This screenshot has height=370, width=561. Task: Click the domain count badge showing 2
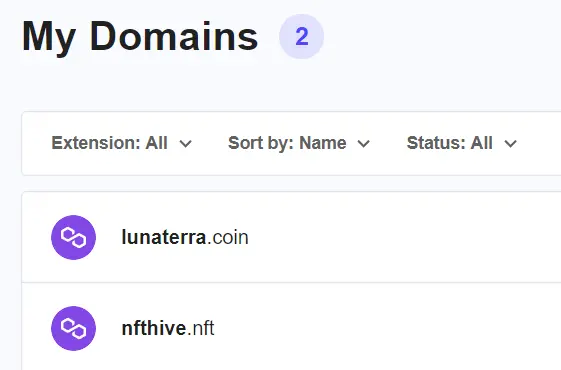click(x=302, y=36)
